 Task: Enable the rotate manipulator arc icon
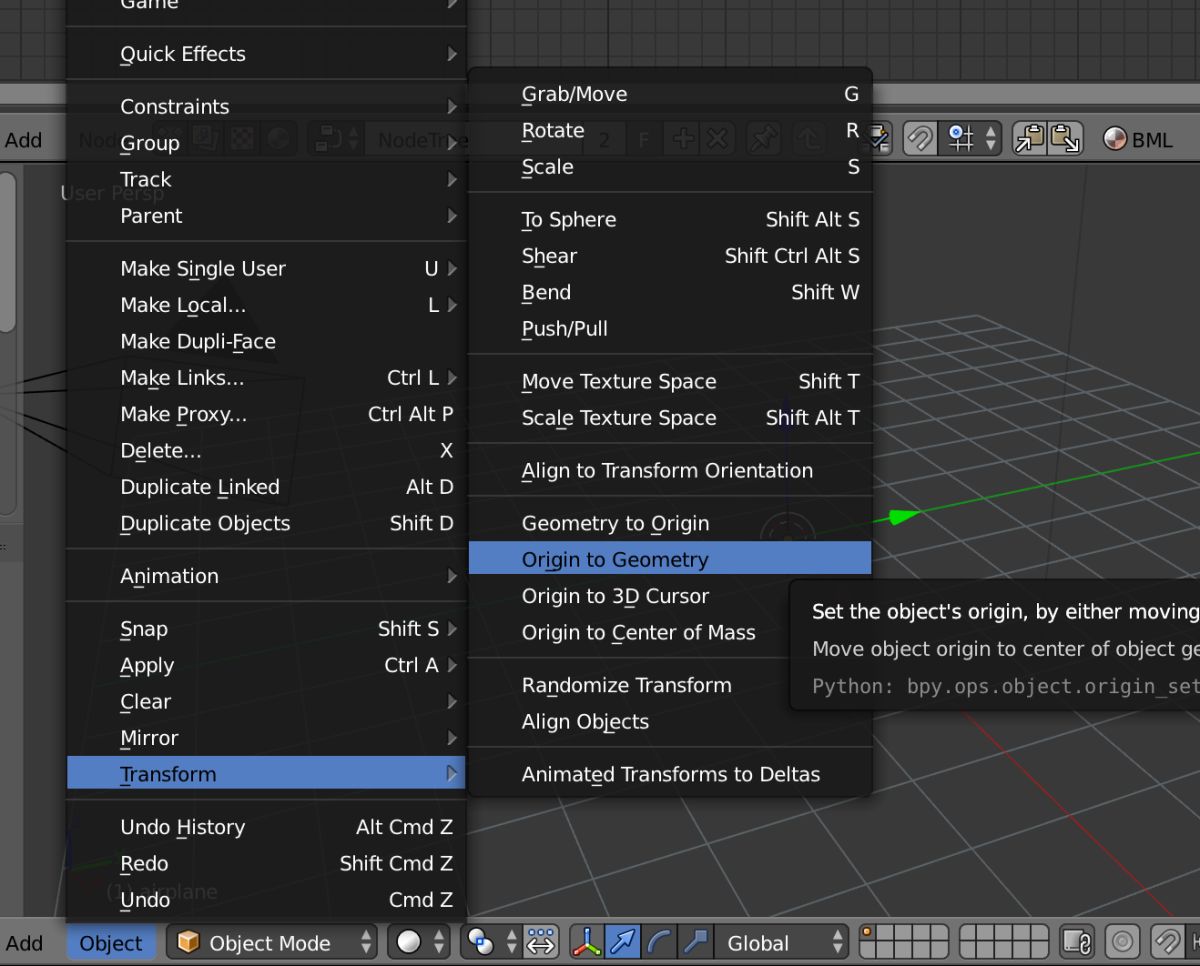(x=659, y=943)
